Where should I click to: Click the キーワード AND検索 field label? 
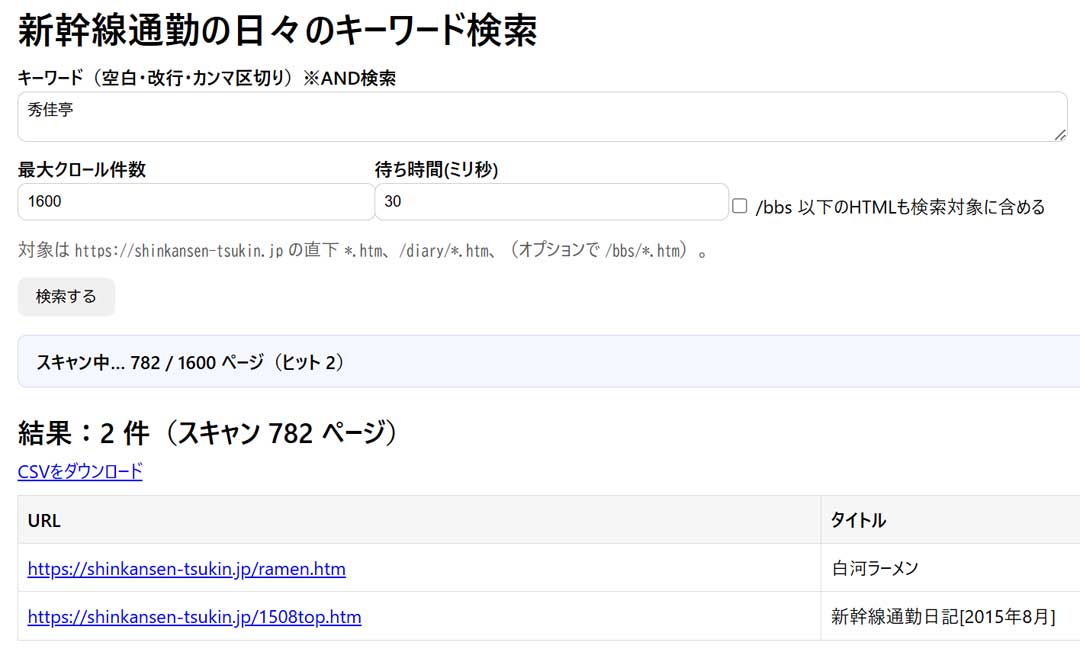tap(206, 78)
